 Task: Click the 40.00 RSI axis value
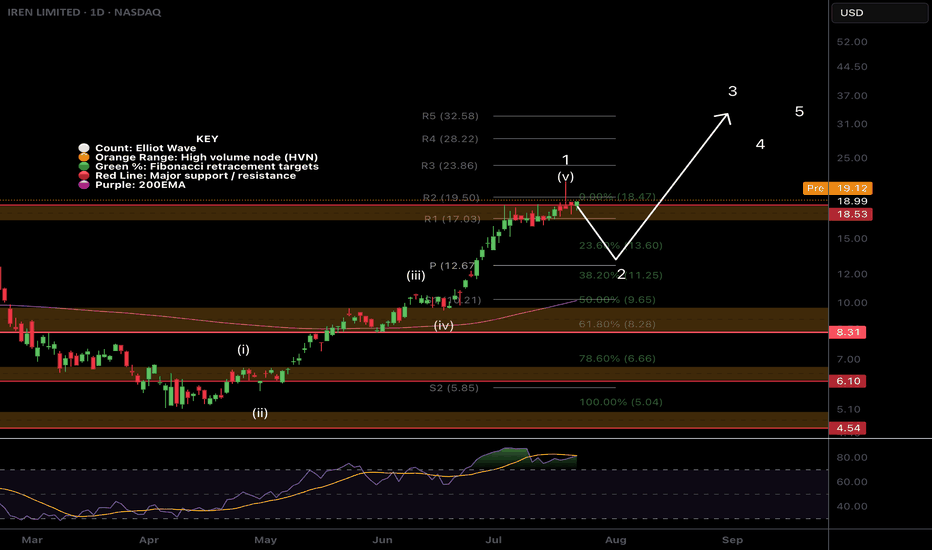point(852,507)
